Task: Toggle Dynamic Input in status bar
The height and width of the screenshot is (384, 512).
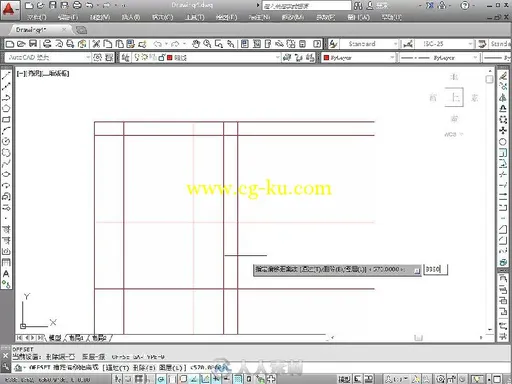Action: pos(216,379)
